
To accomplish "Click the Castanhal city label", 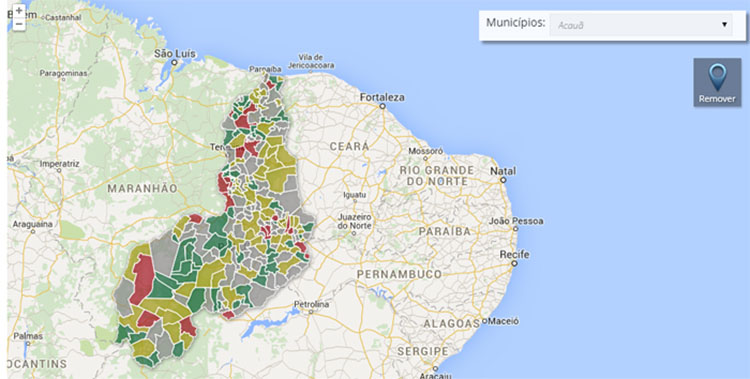I will coord(63,17).
